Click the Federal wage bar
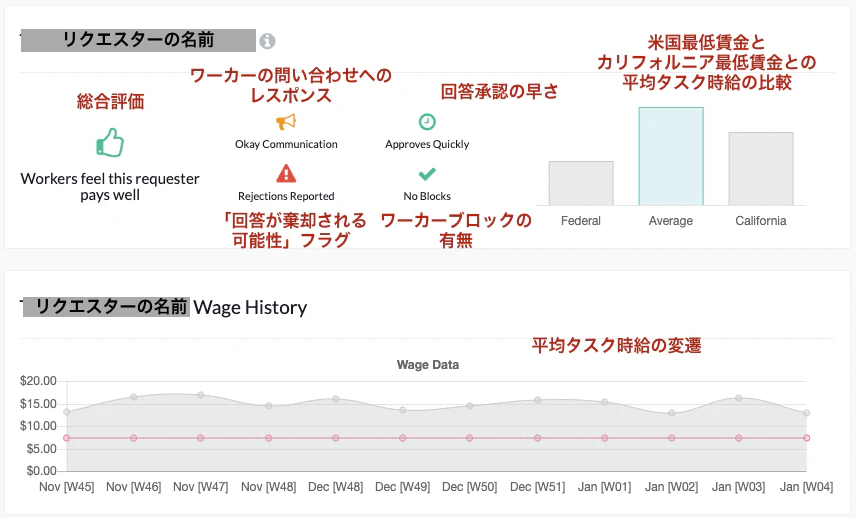 [x=581, y=183]
